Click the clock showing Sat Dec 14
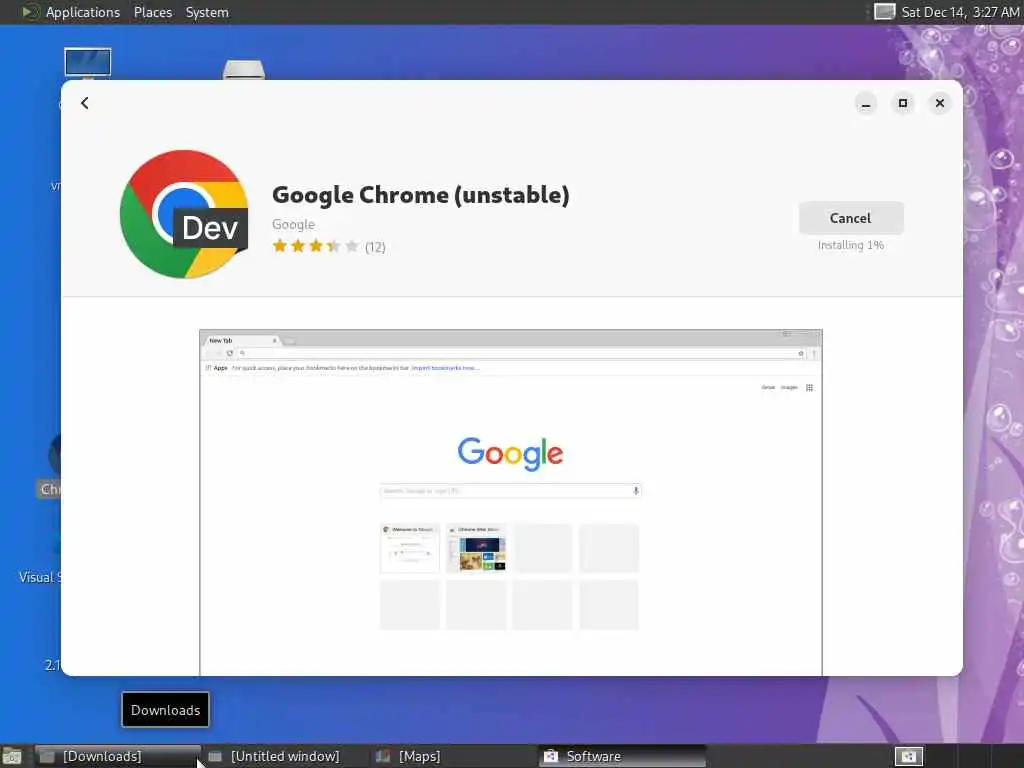Viewport: 1024px width, 768px height. click(x=960, y=12)
